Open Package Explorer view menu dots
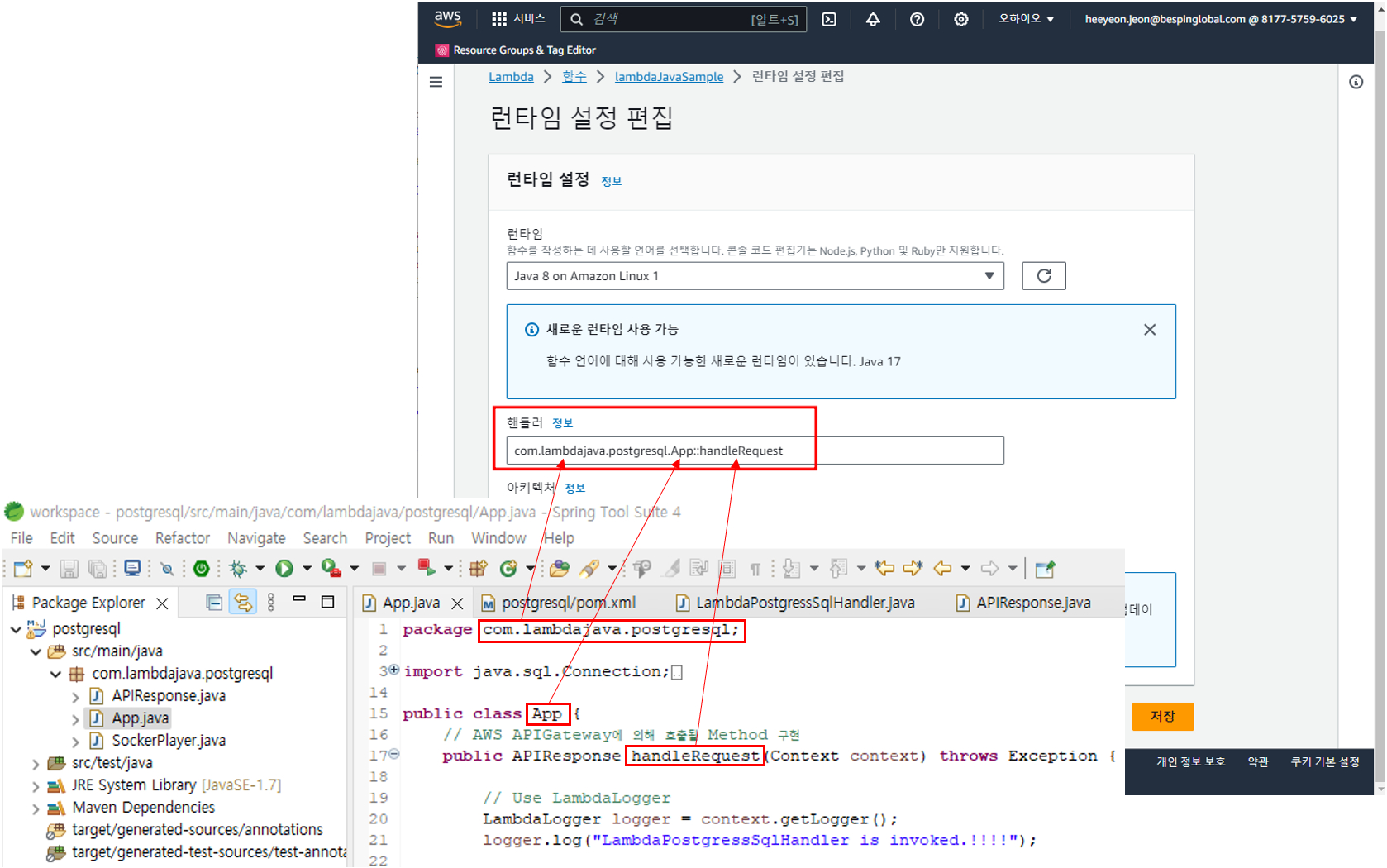 coord(271,603)
